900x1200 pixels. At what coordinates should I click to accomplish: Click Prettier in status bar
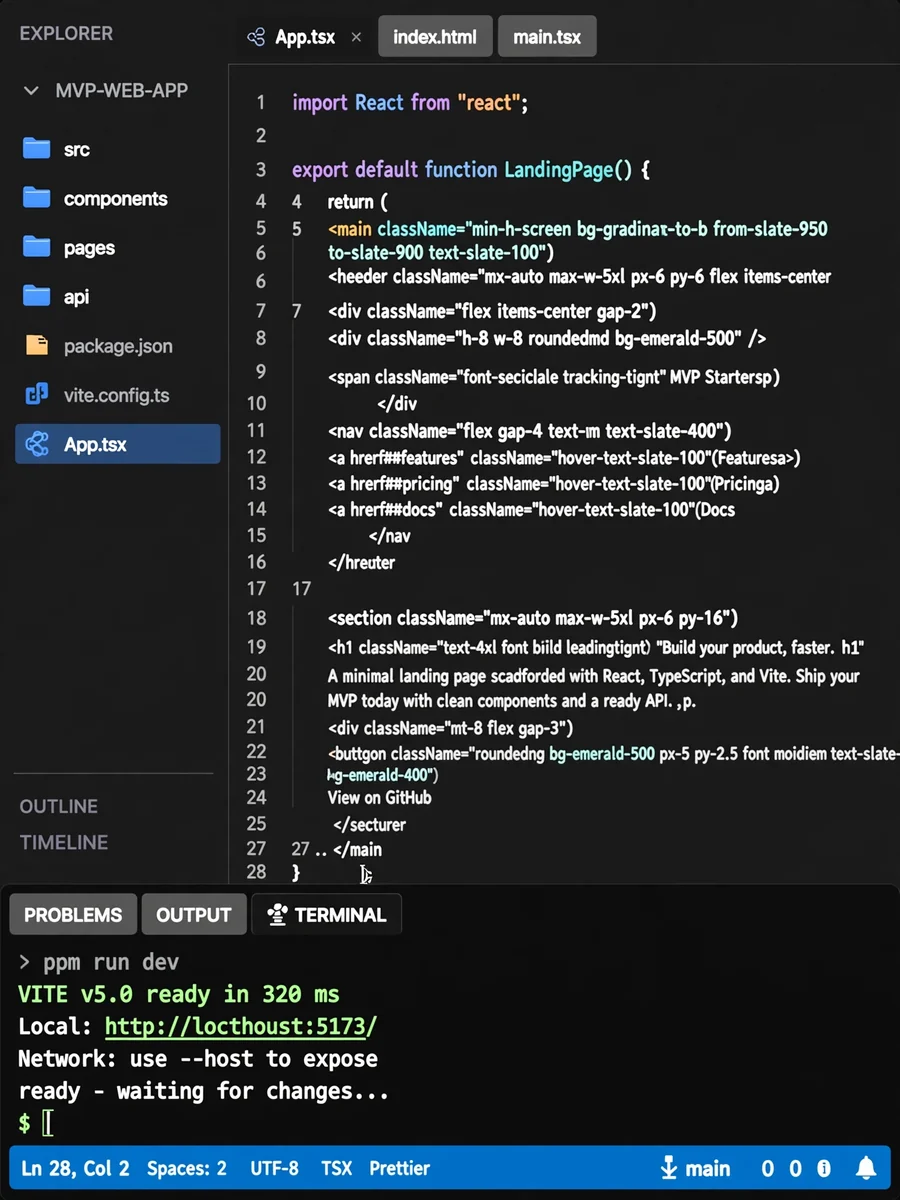coord(399,1168)
